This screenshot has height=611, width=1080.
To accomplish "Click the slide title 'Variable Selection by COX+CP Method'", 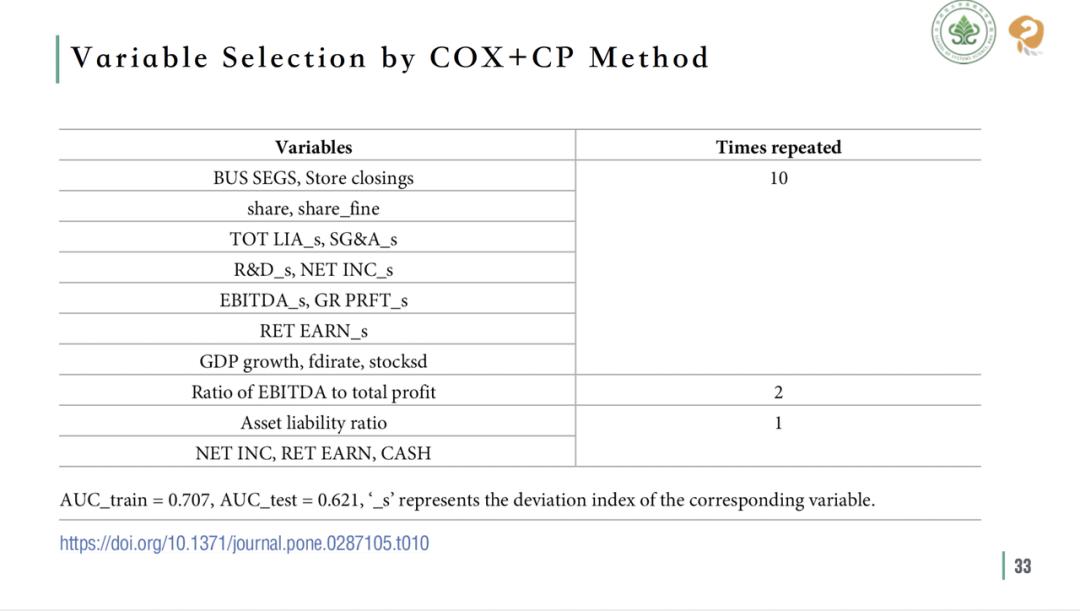I will pos(389,57).
